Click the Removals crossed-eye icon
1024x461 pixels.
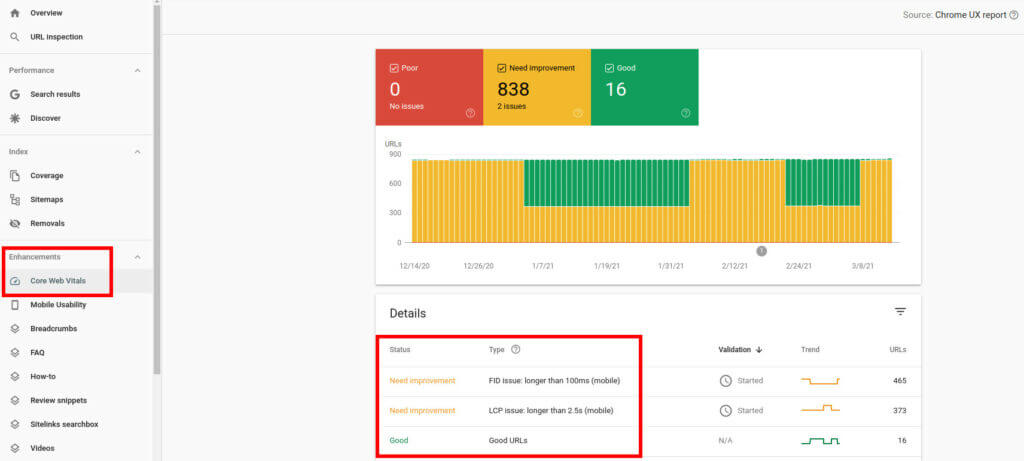[x=15, y=223]
